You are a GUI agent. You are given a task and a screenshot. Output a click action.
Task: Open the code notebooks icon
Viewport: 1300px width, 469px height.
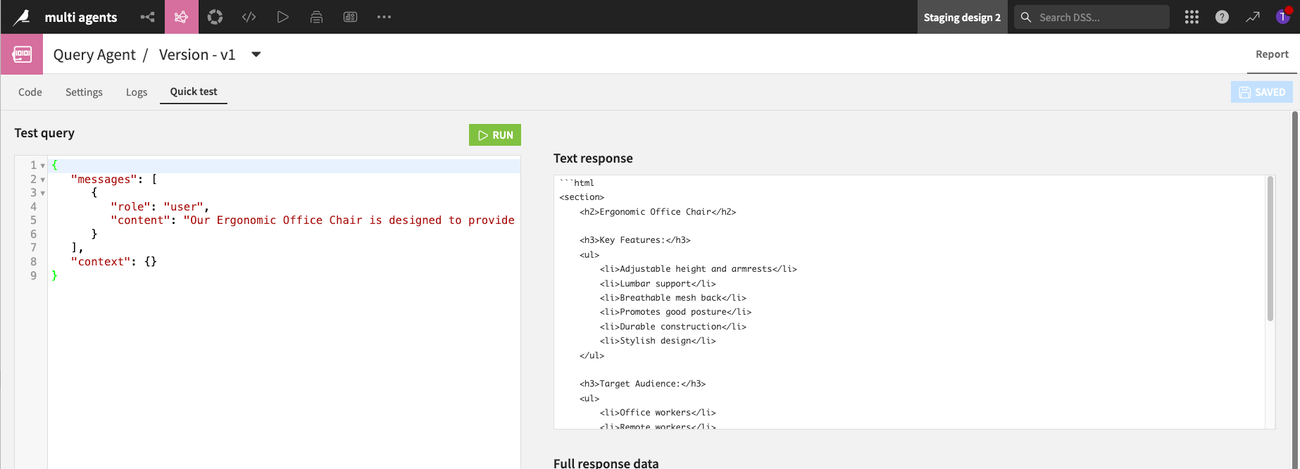(x=249, y=17)
